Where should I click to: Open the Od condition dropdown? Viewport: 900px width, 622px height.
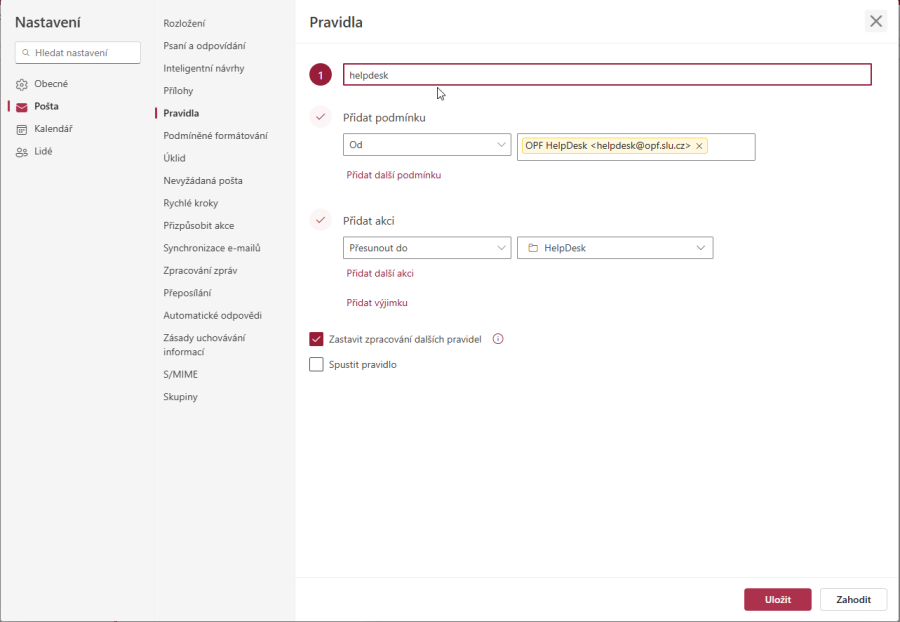[x=426, y=145]
